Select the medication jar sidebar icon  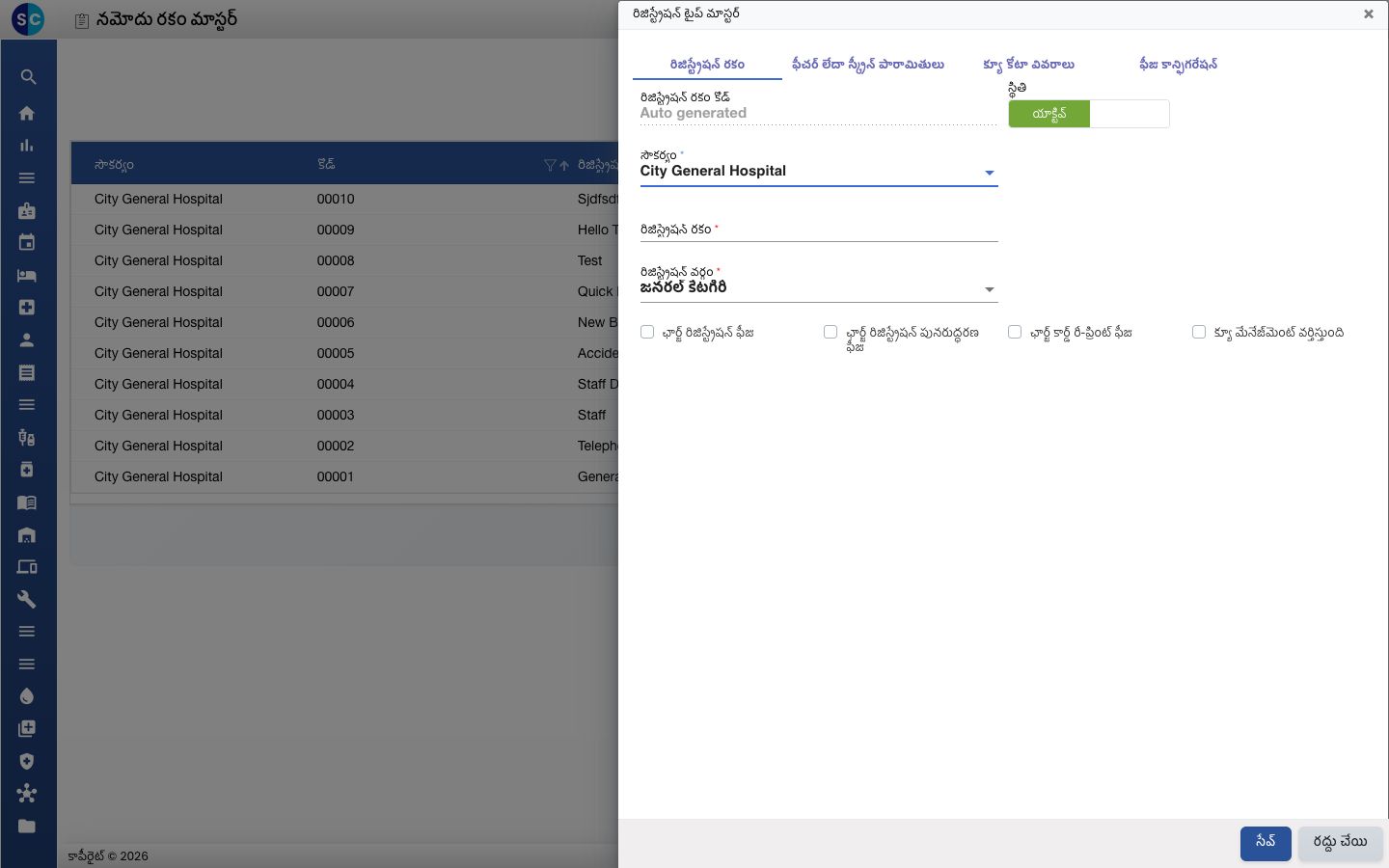[27, 470]
